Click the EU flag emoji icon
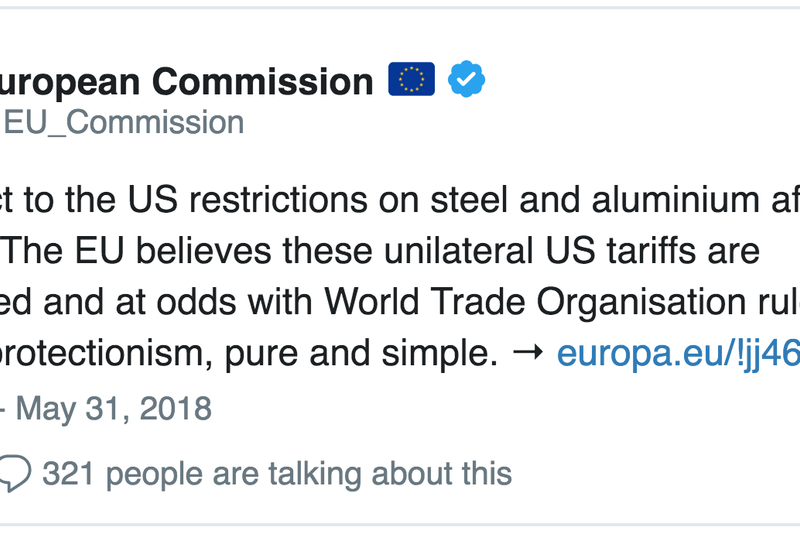The width and height of the screenshot is (800, 534). pos(412,79)
